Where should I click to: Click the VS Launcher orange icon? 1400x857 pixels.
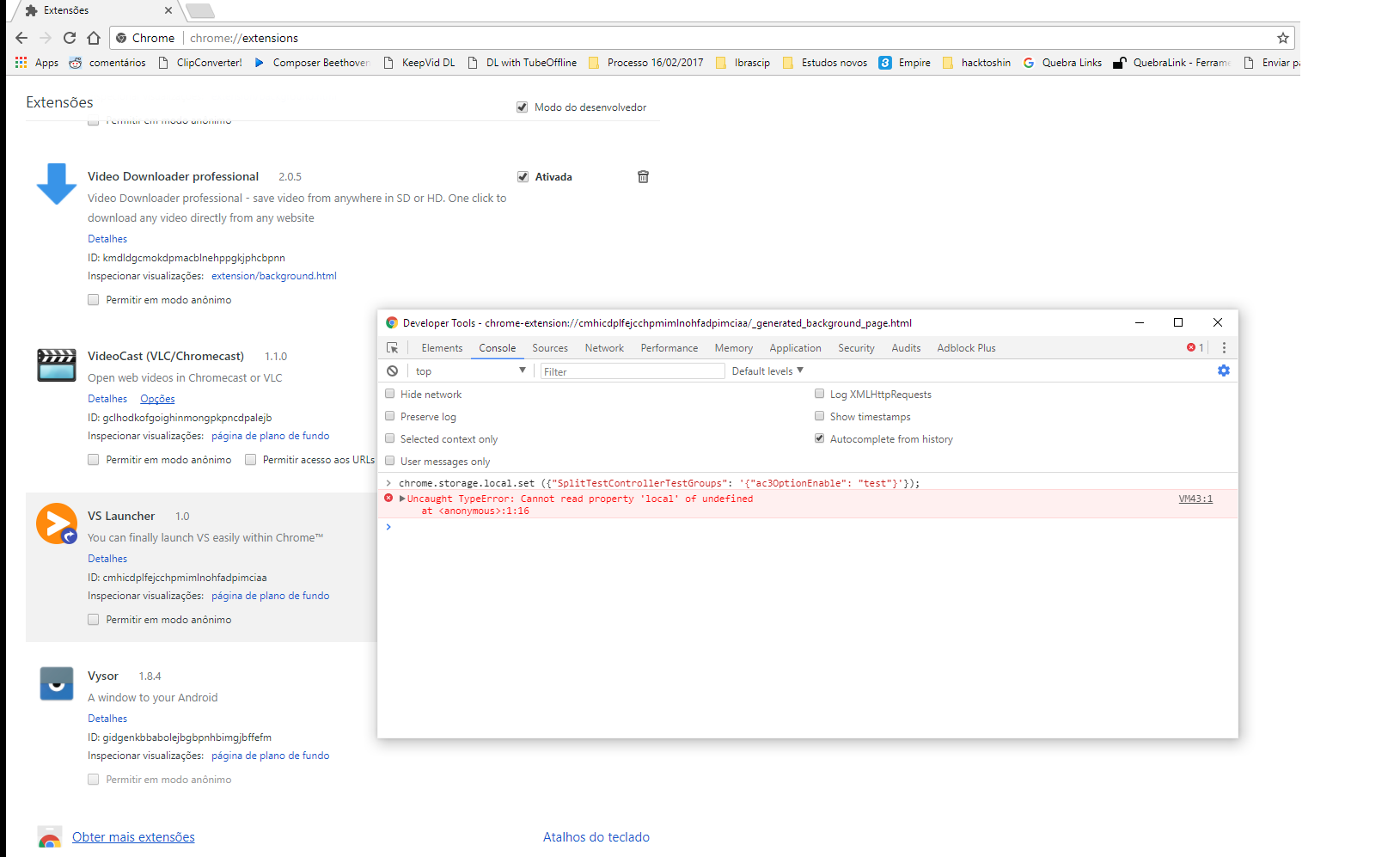click(x=57, y=523)
